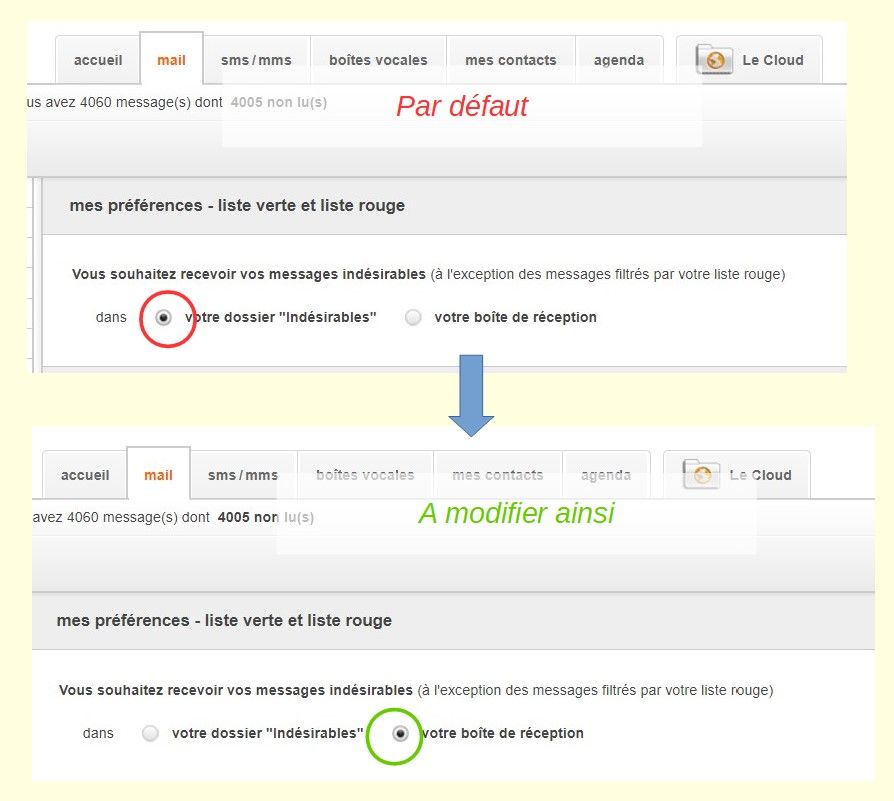
Task: Open the accueil tab in the bottom screenshot
Action: [85, 475]
